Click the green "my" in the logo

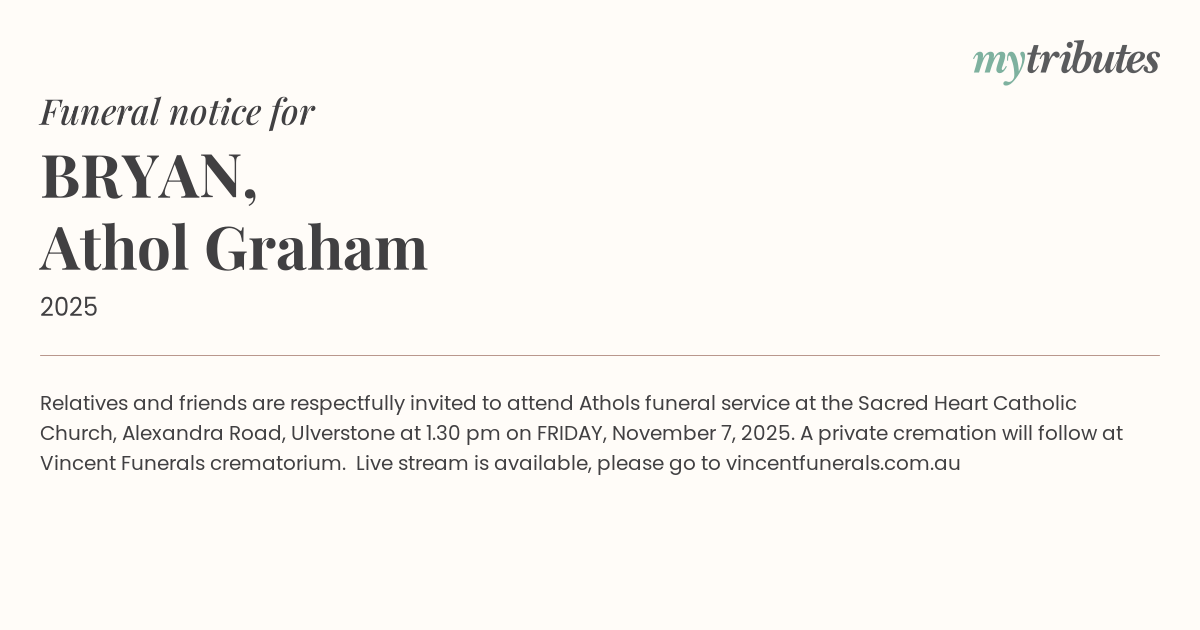[998, 62]
